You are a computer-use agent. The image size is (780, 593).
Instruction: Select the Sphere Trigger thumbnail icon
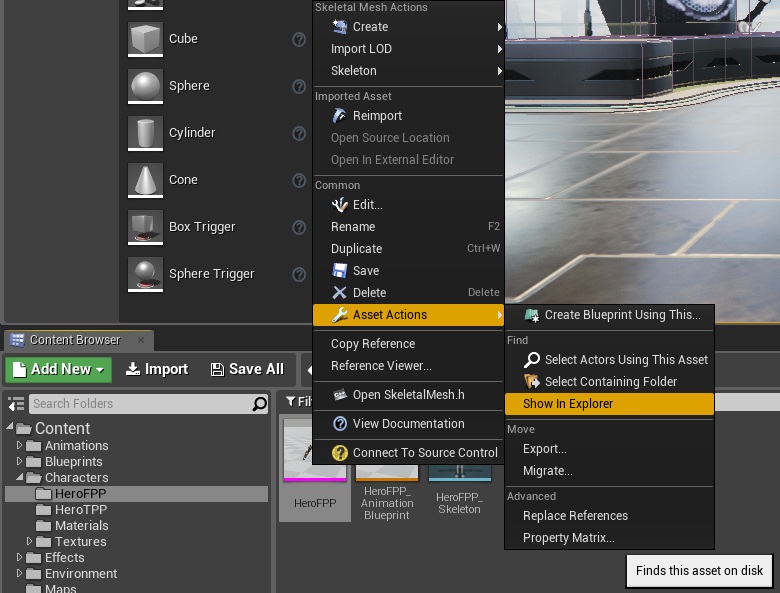145,274
